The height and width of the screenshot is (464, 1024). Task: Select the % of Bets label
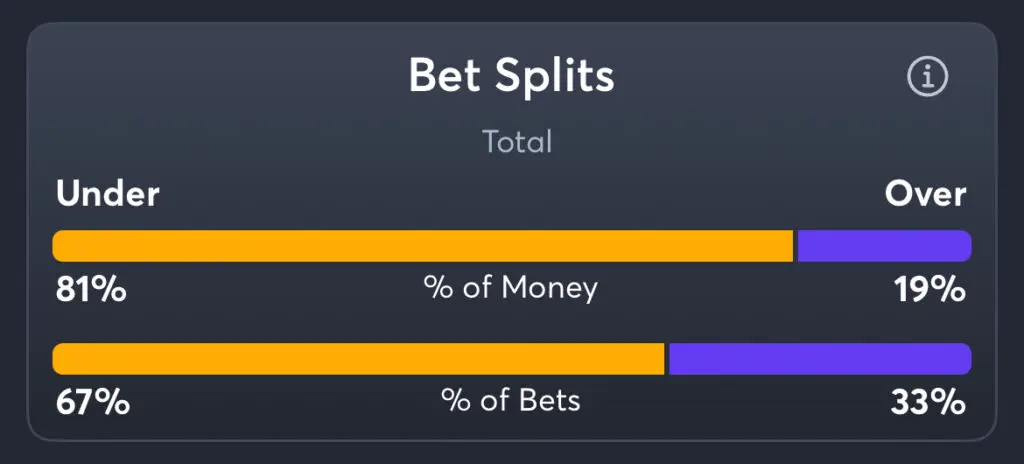511,401
